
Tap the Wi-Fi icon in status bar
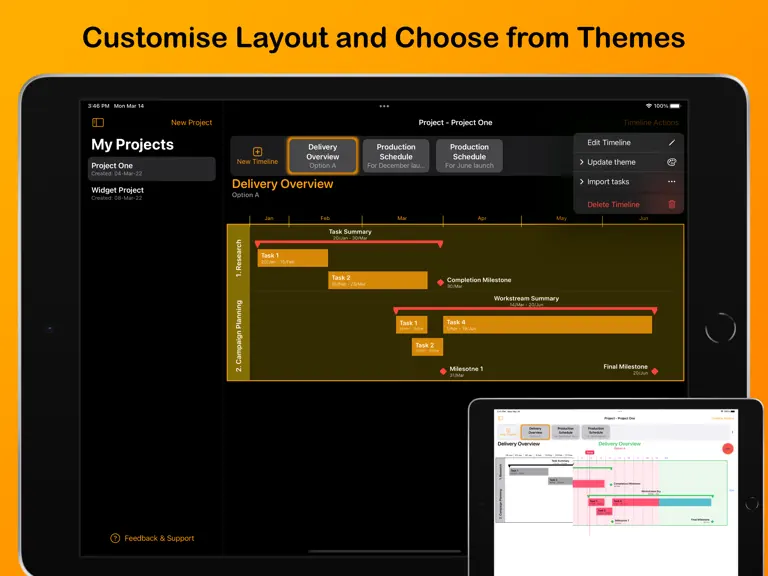(649, 106)
